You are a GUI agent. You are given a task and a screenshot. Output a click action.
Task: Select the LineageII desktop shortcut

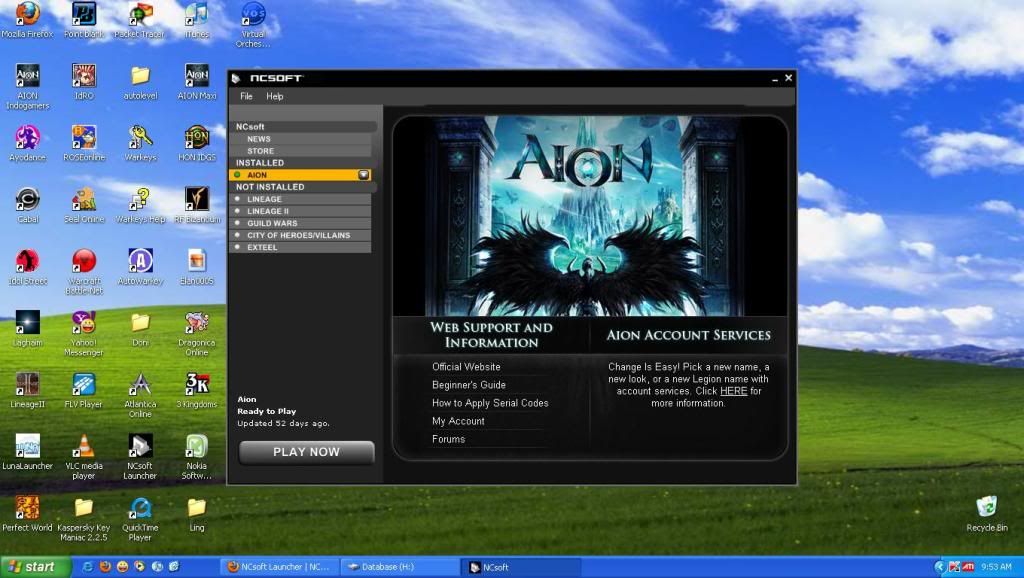click(27, 390)
